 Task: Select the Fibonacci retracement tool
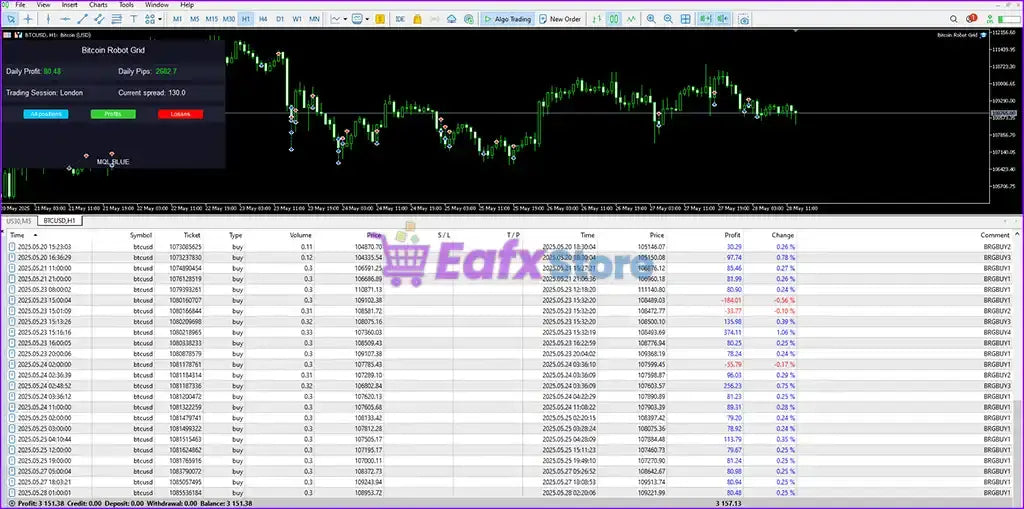[x=116, y=19]
